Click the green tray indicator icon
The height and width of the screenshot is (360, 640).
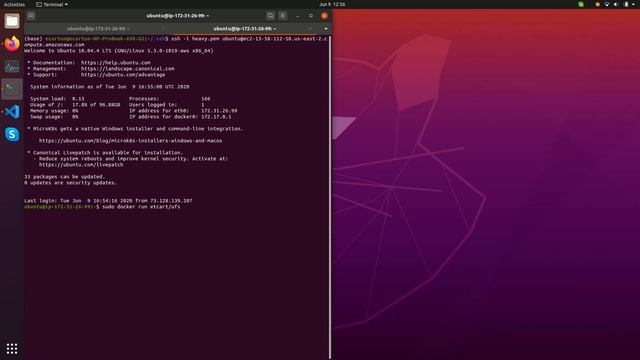[581, 4]
